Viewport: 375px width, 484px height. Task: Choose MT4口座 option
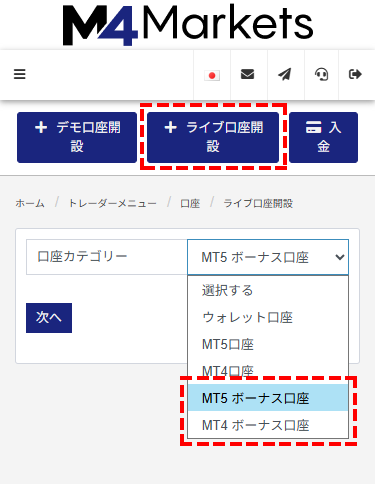pos(268,371)
